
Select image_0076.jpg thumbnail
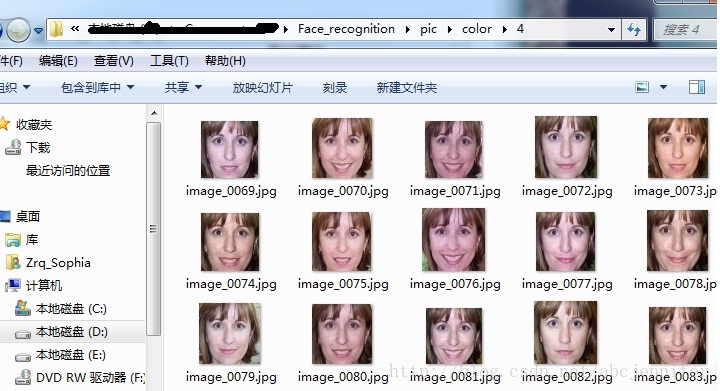tap(454, 240)
